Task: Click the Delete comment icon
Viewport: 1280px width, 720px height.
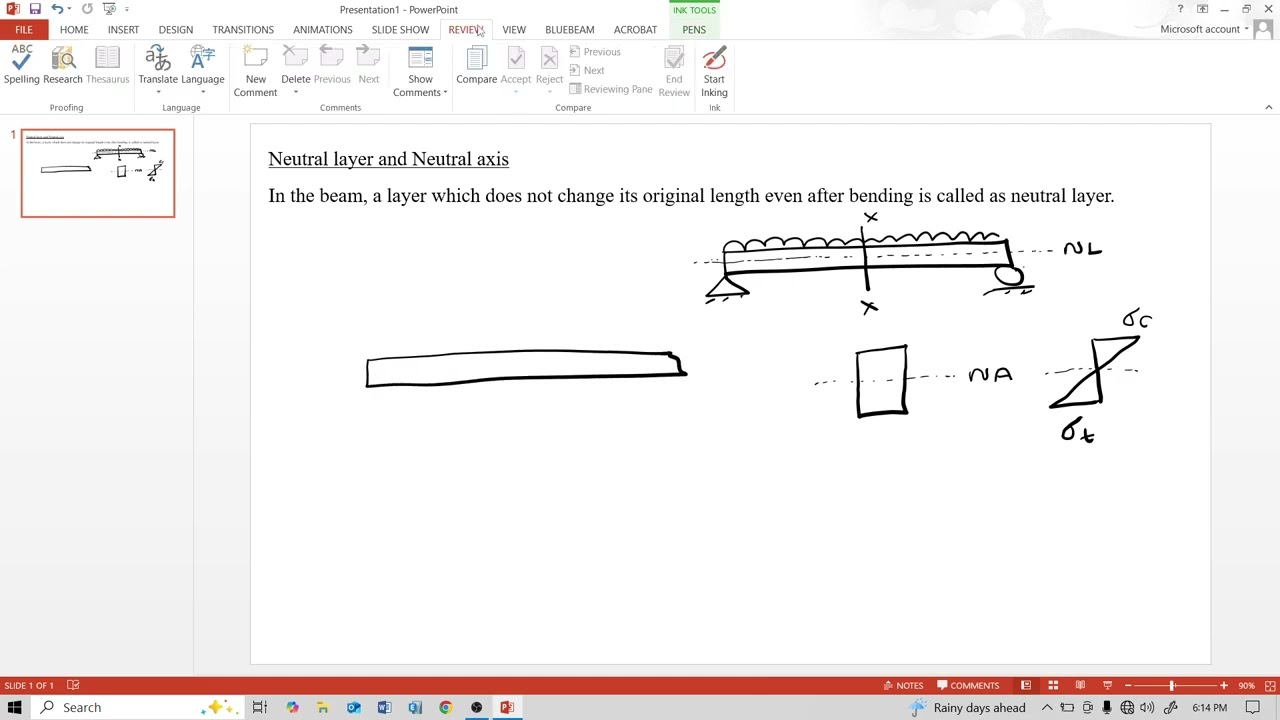Action: (295, 58)
